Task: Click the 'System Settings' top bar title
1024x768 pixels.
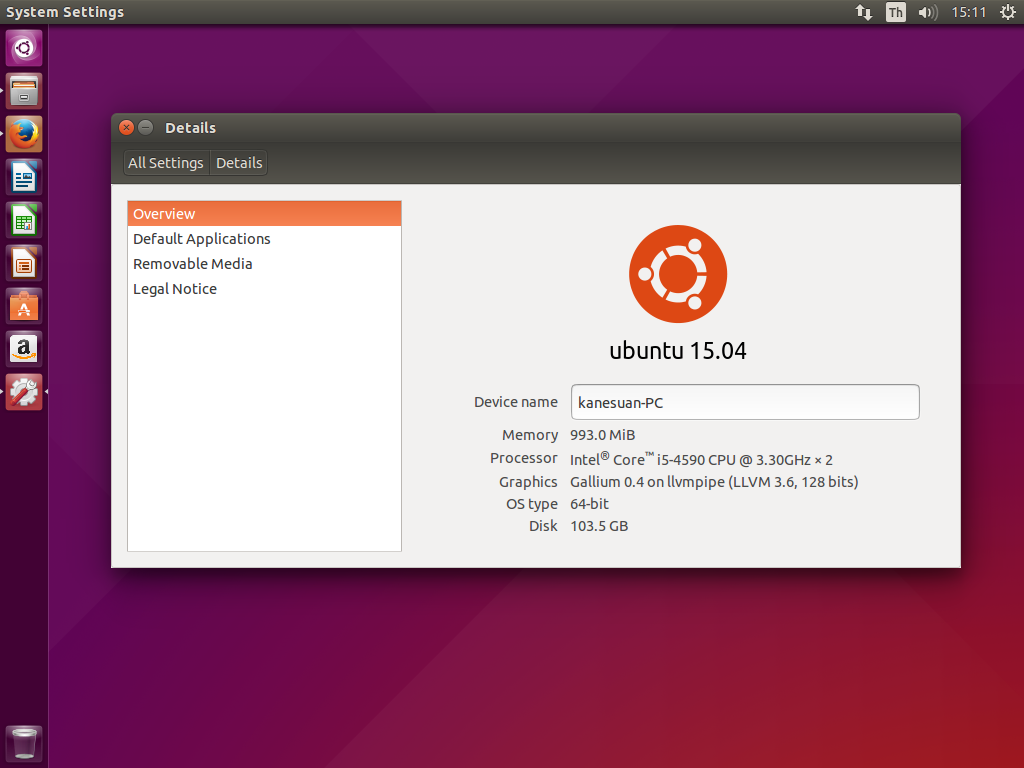Action: pyautogui.click(x=65, y=12)
